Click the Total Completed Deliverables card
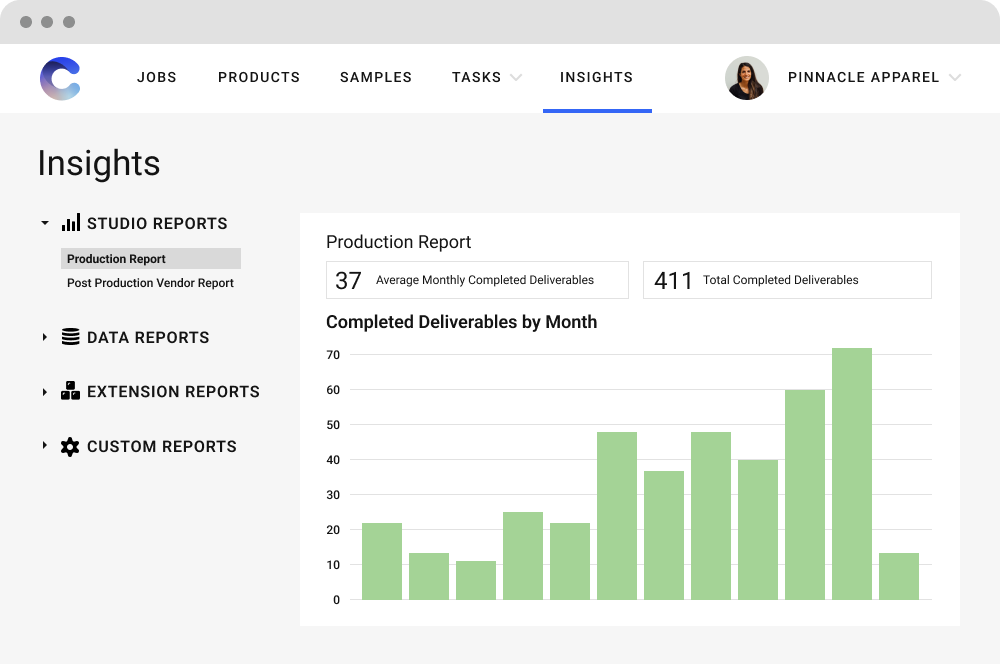Screen dimensions: 1000x664 [x=787, y=280]
